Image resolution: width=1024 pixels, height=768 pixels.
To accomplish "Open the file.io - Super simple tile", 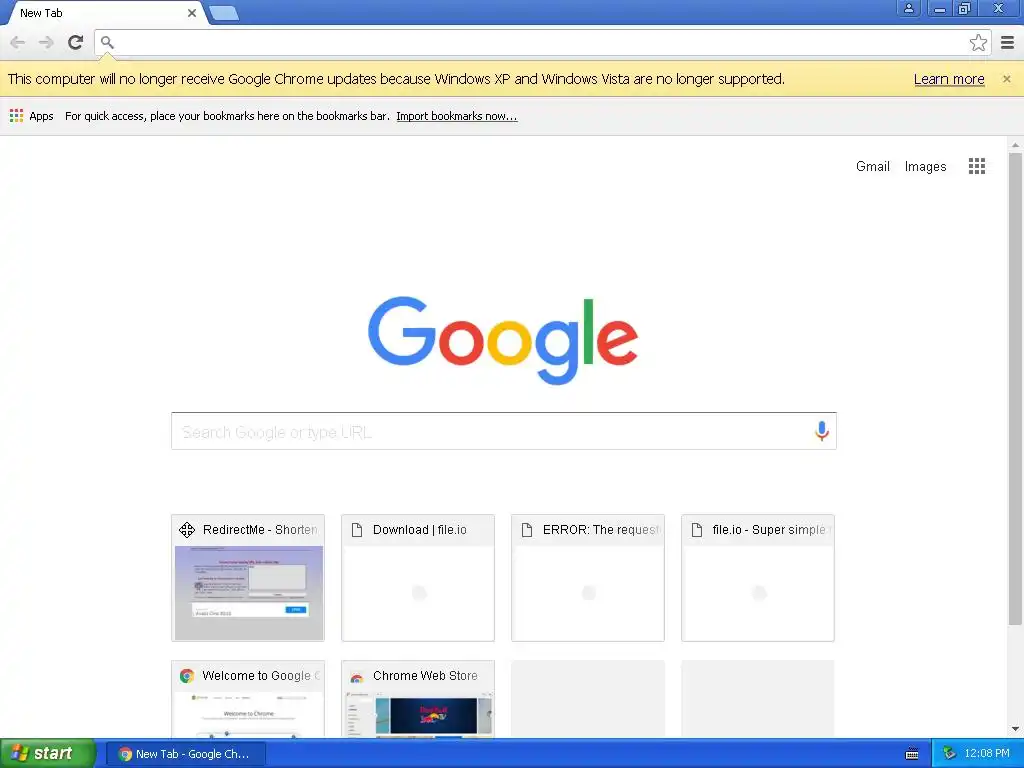I will [x=758, y=578].
